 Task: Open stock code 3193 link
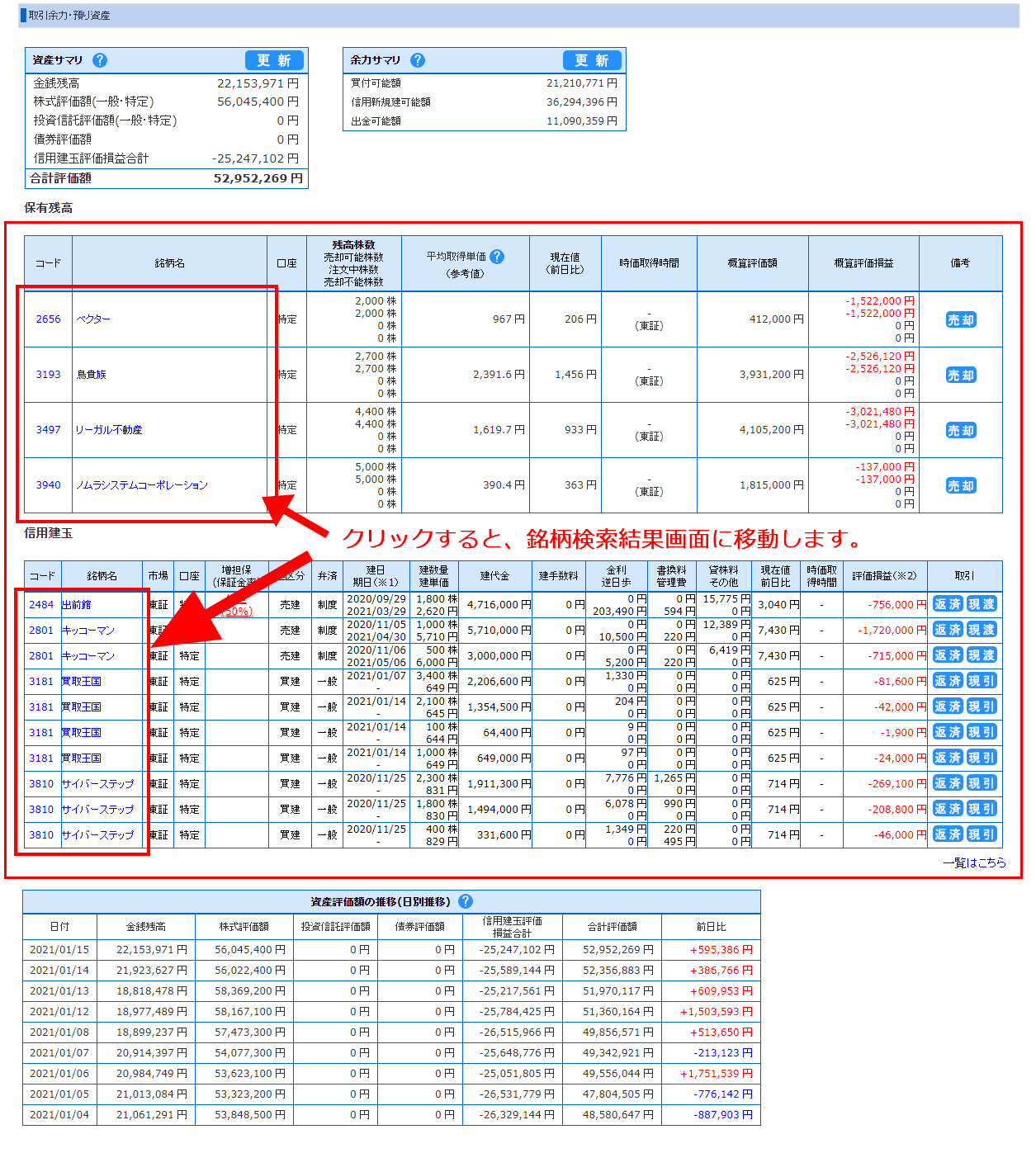48,375
